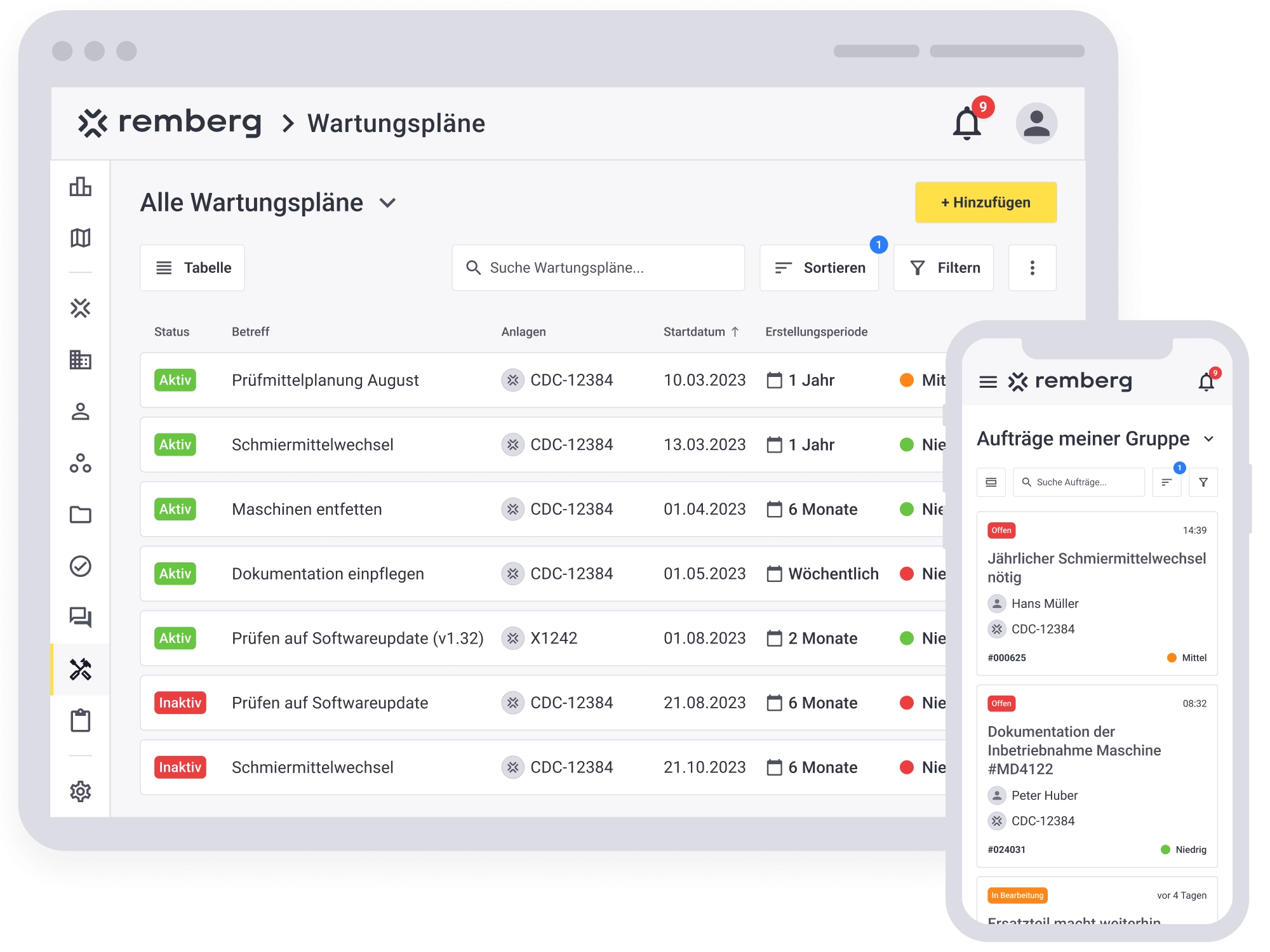Open the tasks checkmark circle sidebar icon
The width and height of the screenshot is (1270, 952).
pos(80,566)
